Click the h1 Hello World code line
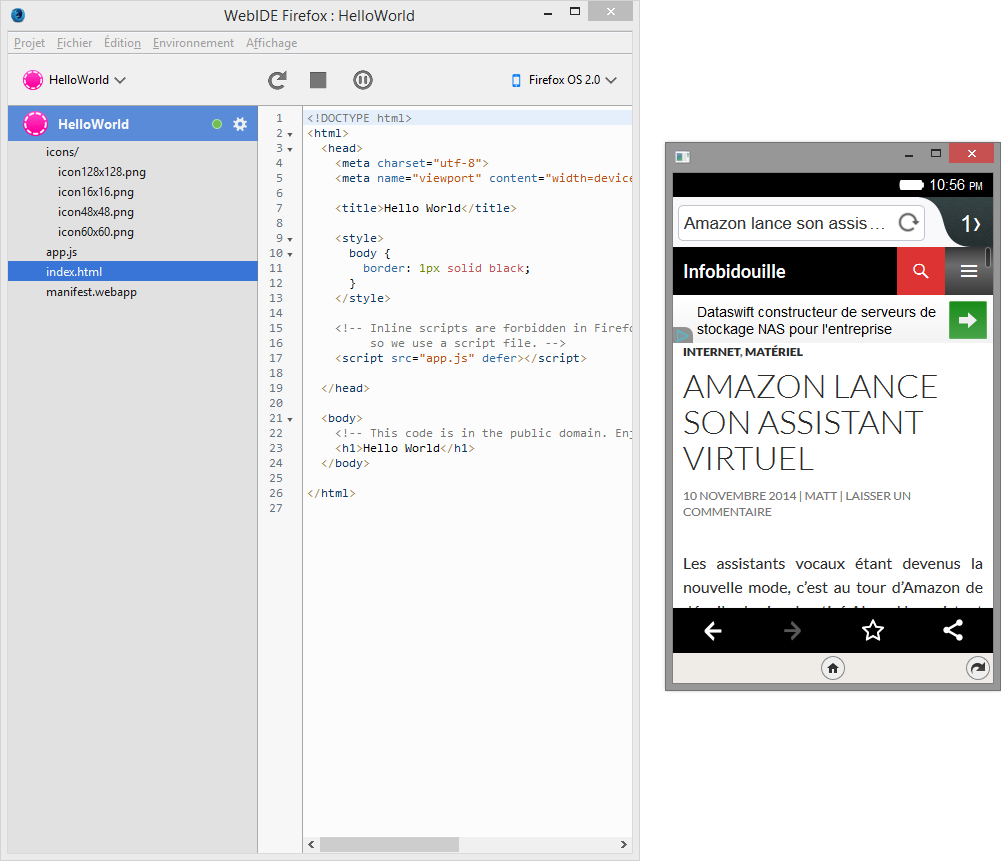Viewport: 1001px width, 861px height. pyautogui.click(x=405, y=448)
